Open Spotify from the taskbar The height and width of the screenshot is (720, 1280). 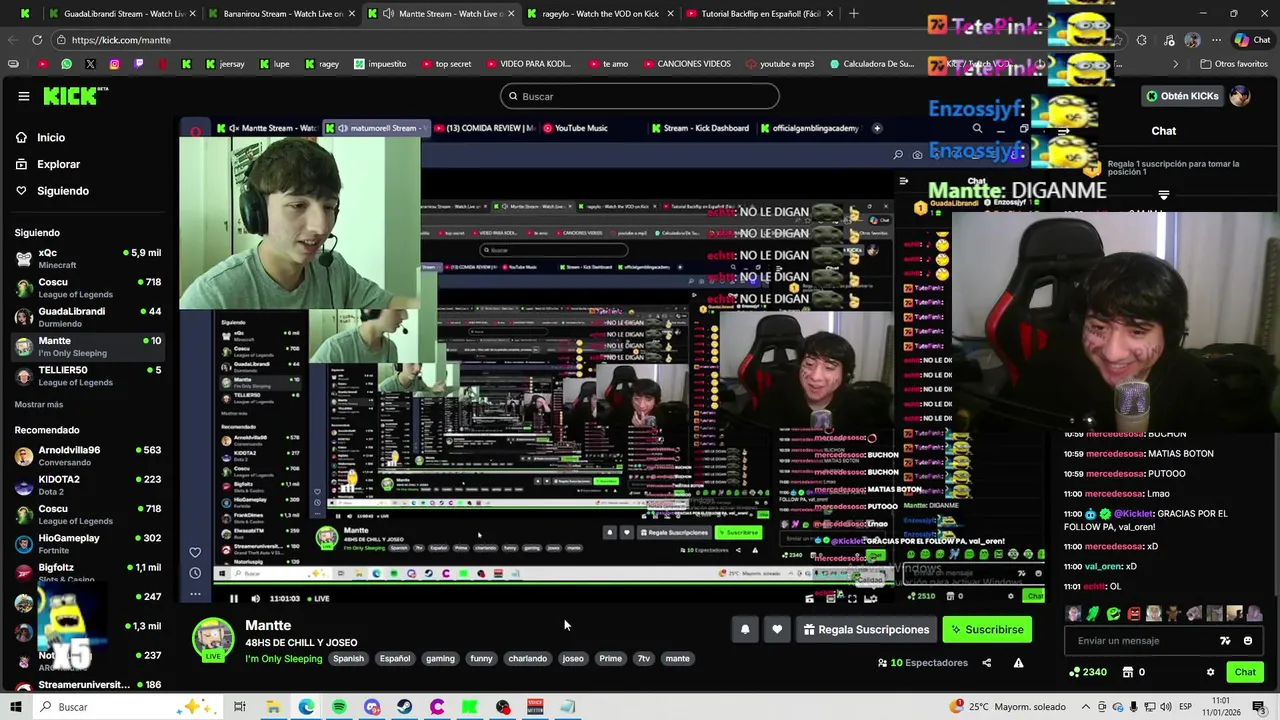(x=339, y=707)
